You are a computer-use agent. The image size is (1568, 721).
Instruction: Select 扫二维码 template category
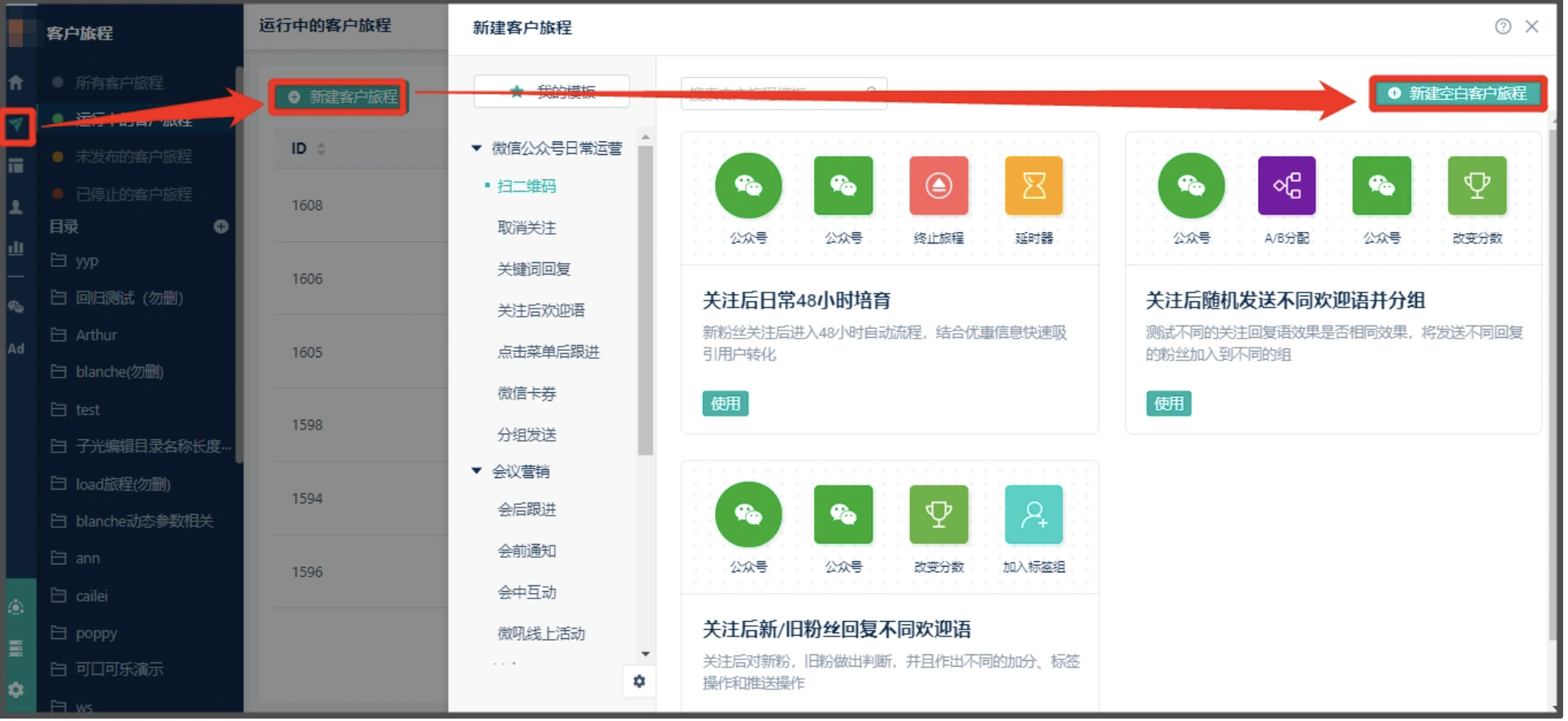[x=528, y=186]
